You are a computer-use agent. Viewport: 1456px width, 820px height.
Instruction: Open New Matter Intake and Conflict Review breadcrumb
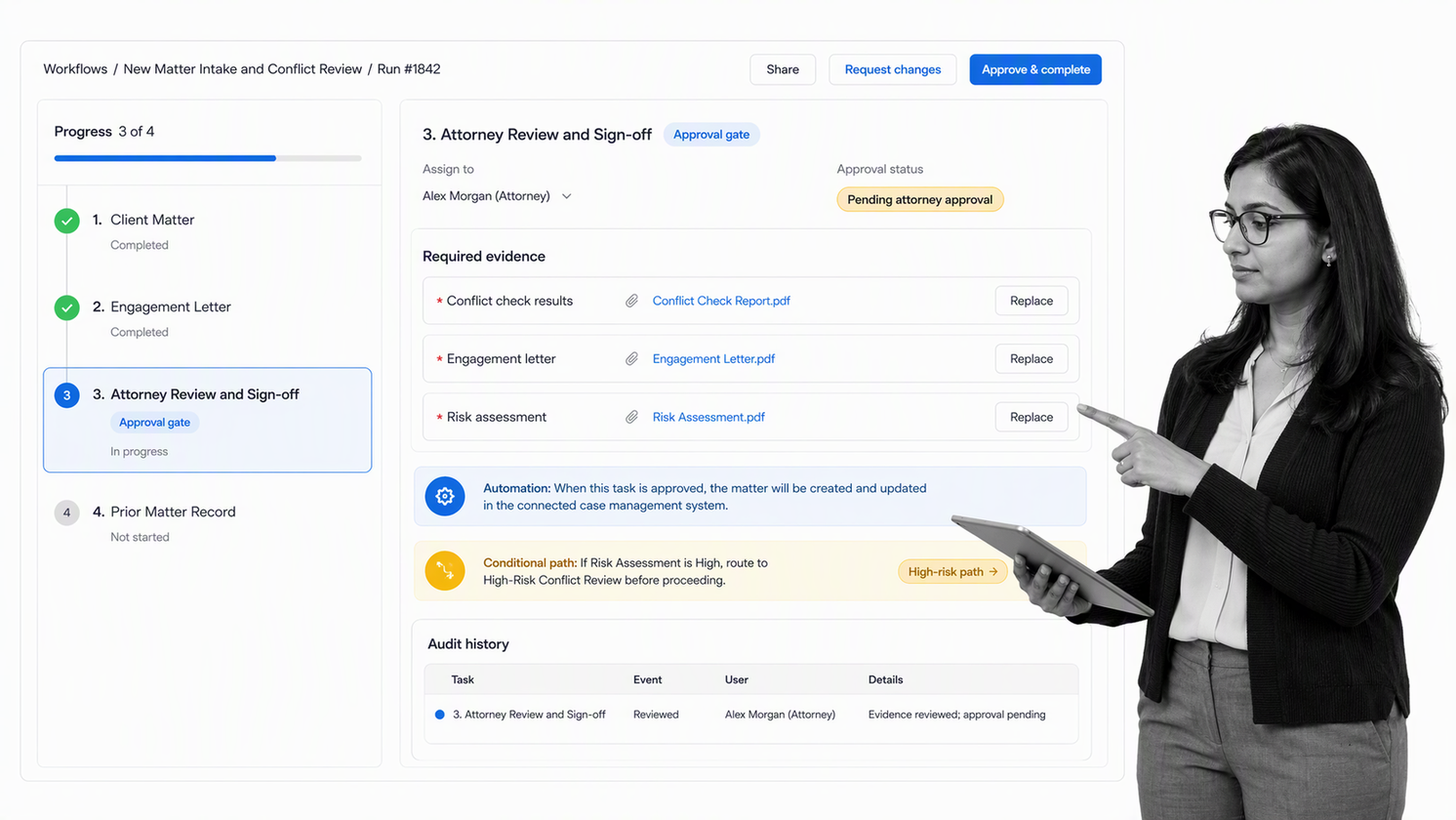coord(243,69)
